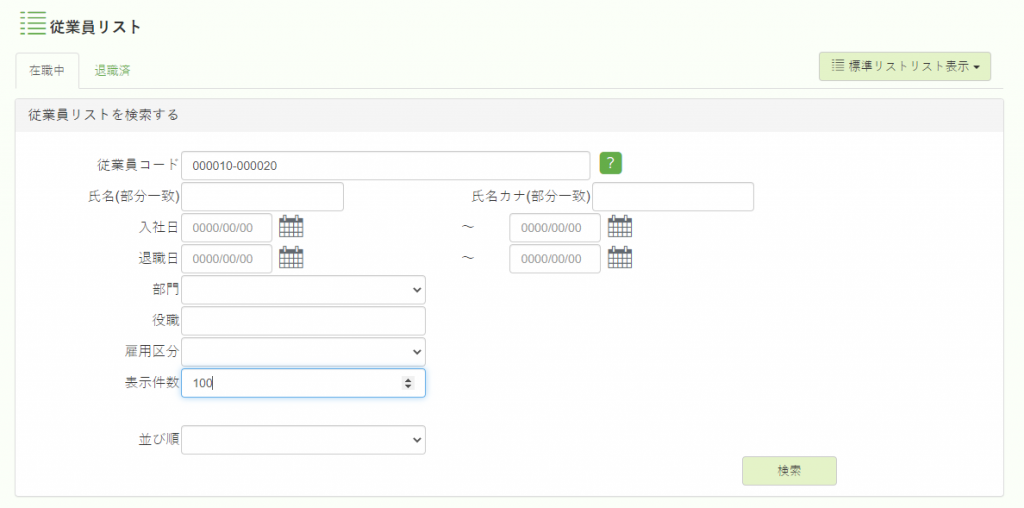Focus the 従業員コード input field
This screenshot has width=1024, height=508.
coord(386,166)
